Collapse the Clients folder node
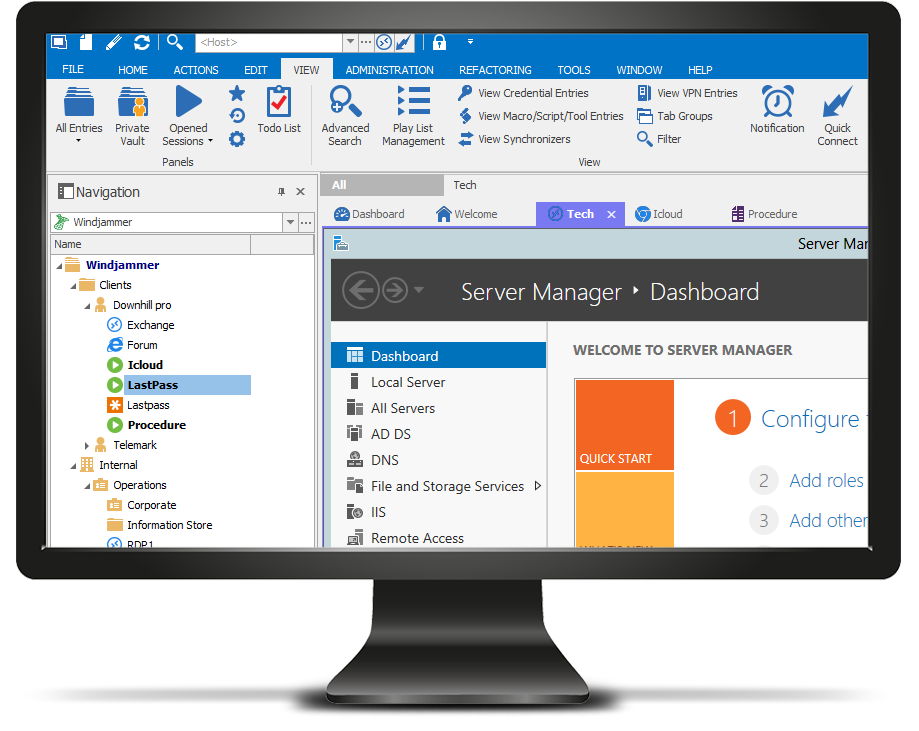This screenshot has width=919, height=731. (73, 286)
